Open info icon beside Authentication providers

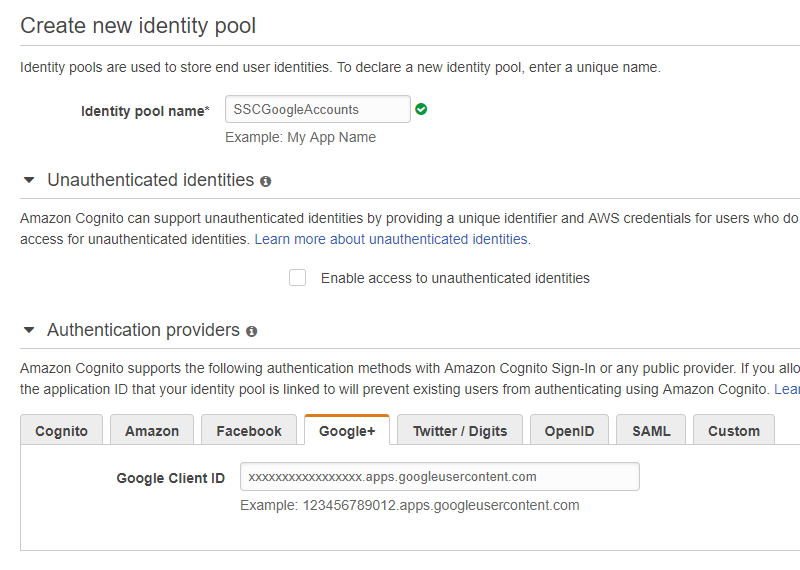(252, 331)
